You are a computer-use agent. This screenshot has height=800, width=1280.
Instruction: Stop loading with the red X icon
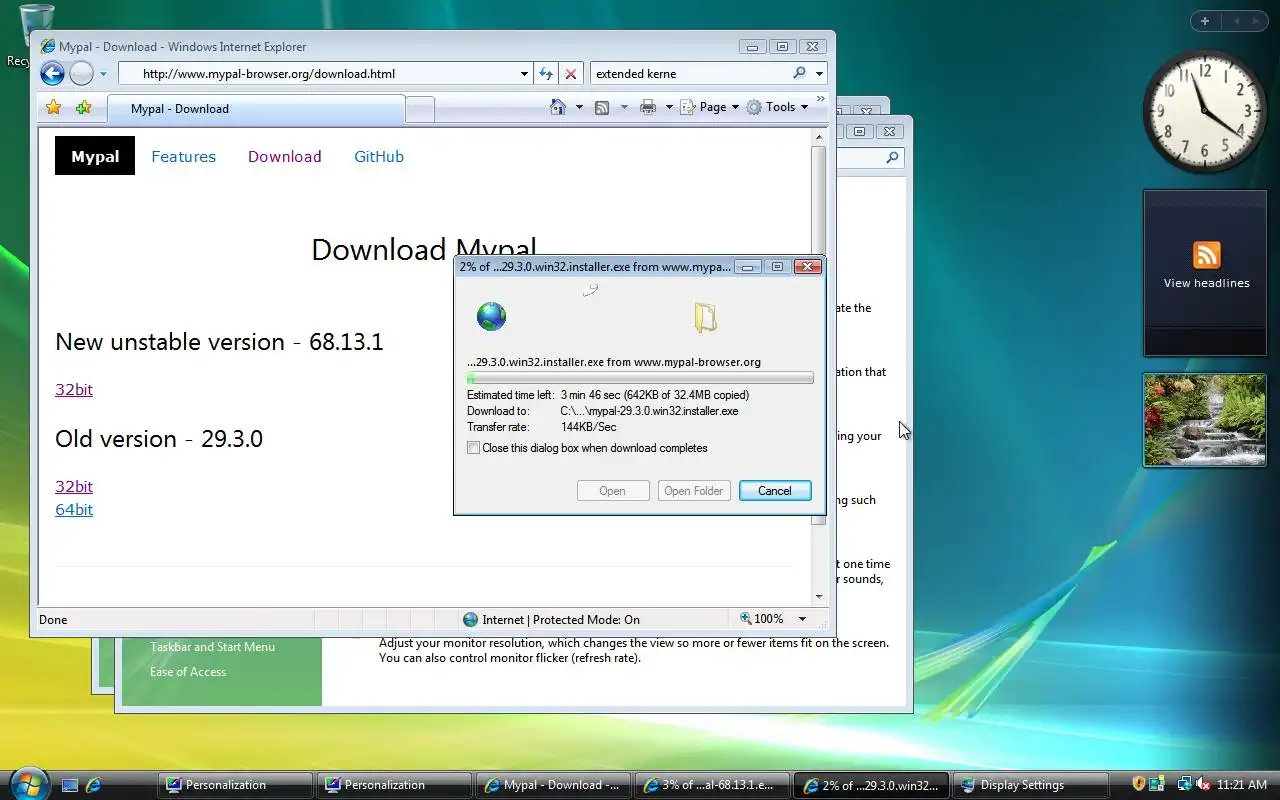point(571,73)
